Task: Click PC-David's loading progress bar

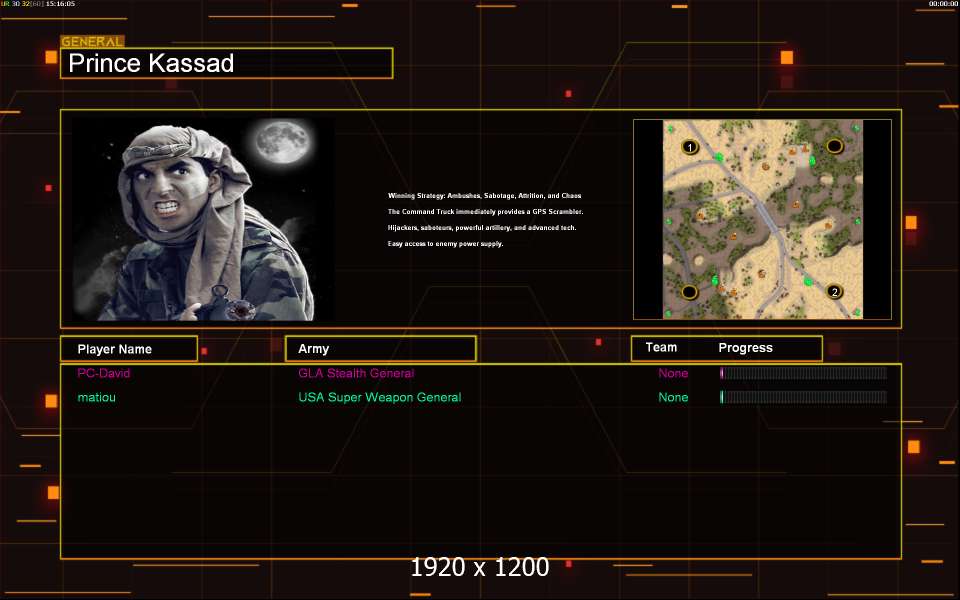Action: coord(803,374)
